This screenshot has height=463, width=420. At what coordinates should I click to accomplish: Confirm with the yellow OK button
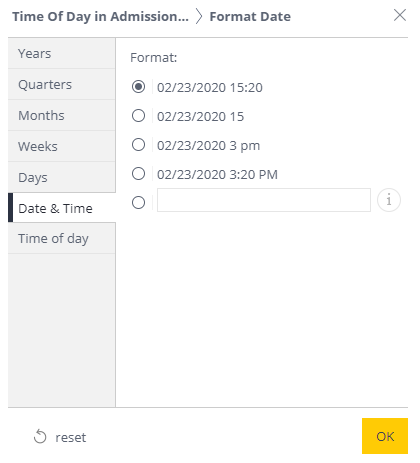pos(385,436)
